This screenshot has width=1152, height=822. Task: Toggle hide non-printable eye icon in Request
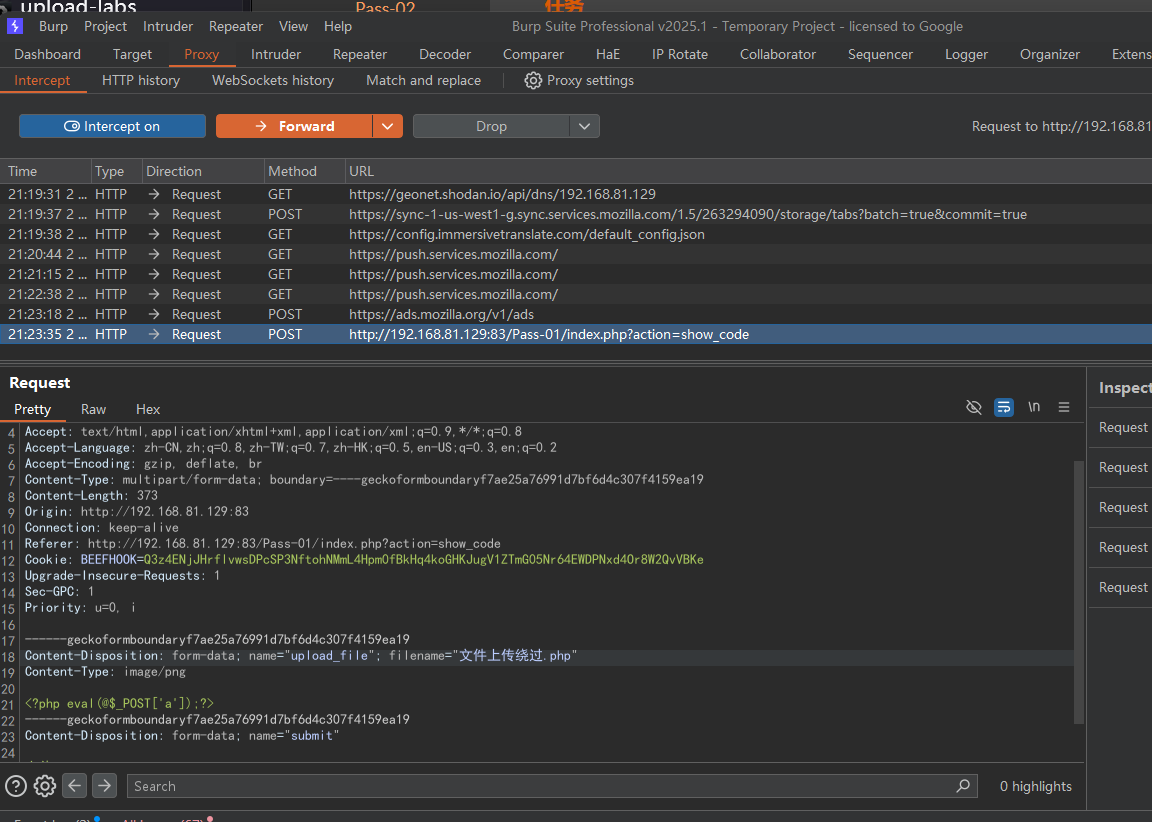tap(973, 407)
